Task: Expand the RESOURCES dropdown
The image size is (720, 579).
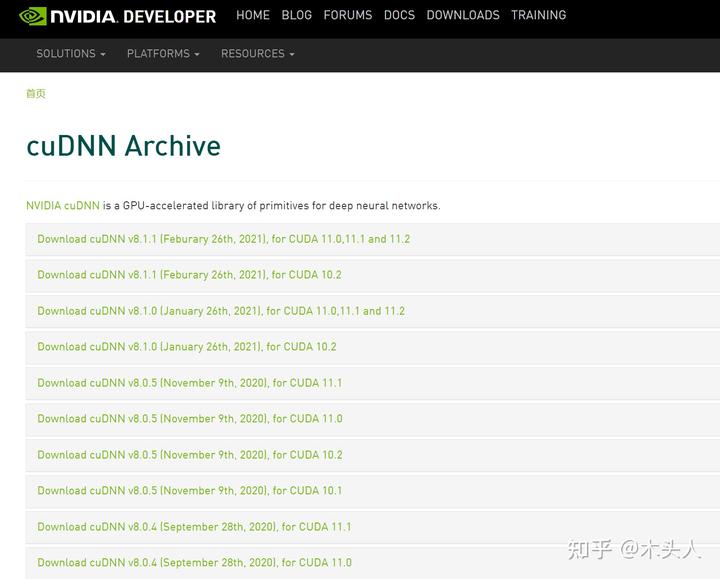Action: [x=257, y=54]
